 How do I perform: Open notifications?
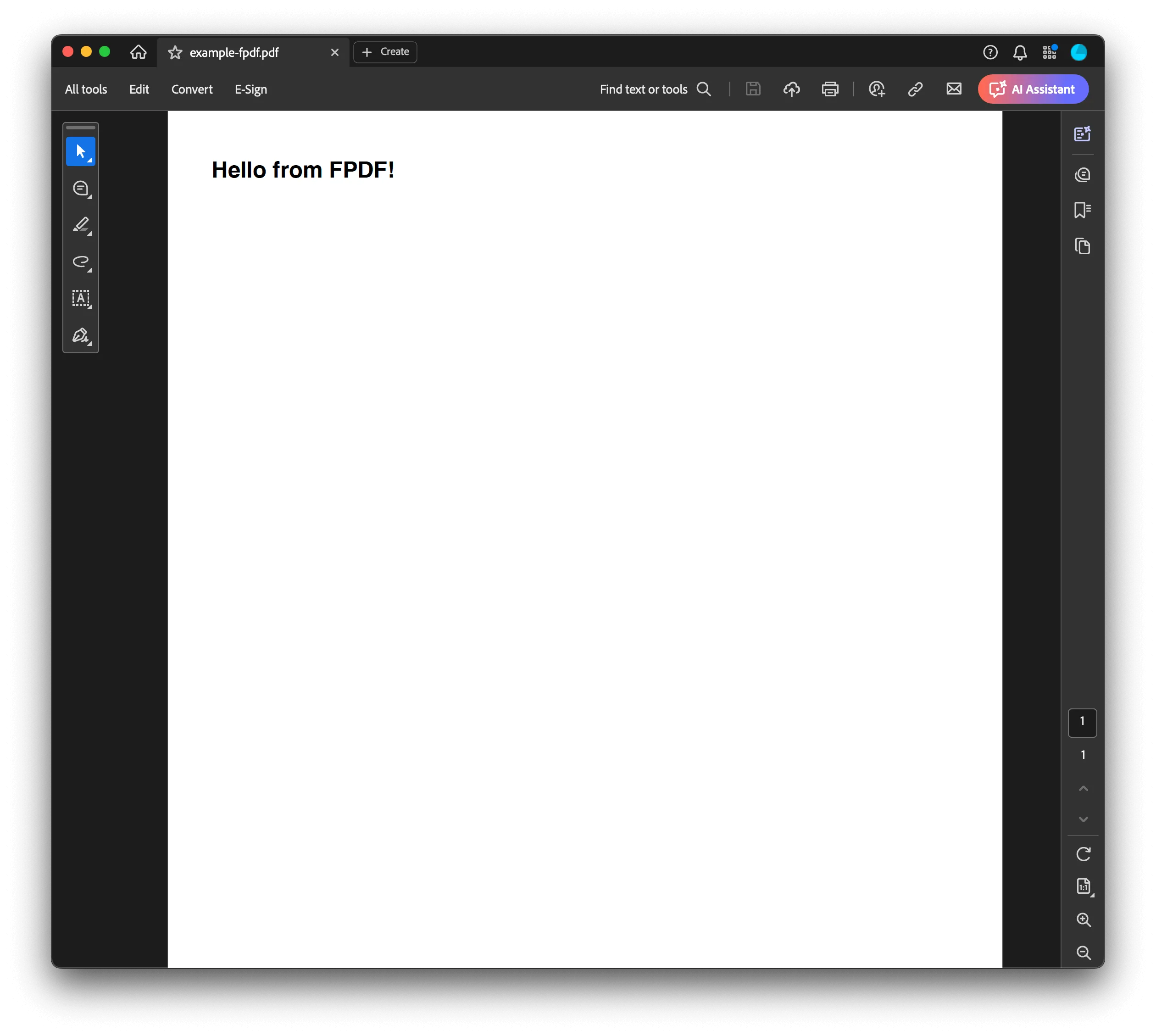(x=1019, y=52)
